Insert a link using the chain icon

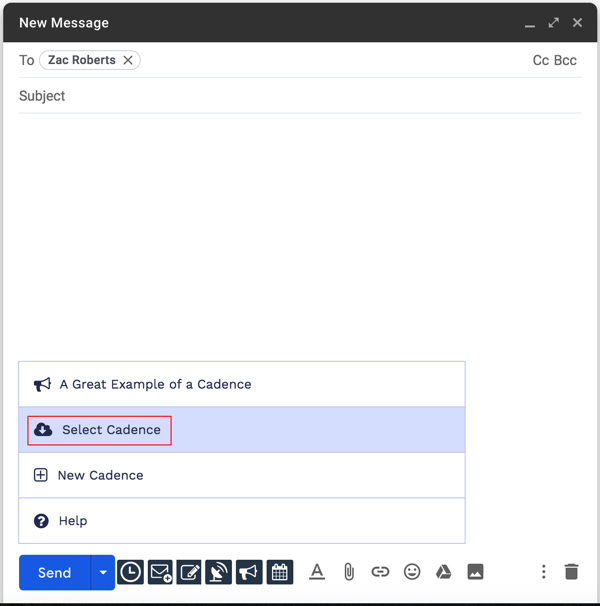pyautogui.click(x=380, y=572)
